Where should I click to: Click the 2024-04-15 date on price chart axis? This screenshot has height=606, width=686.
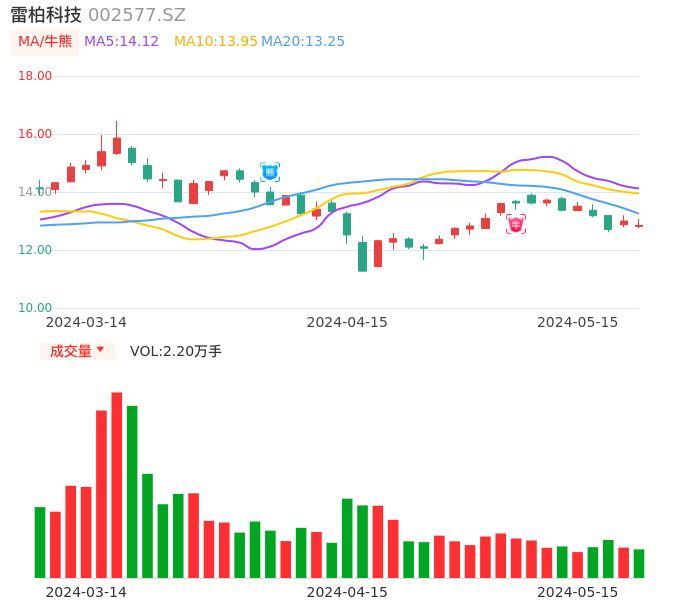point(347,322)
